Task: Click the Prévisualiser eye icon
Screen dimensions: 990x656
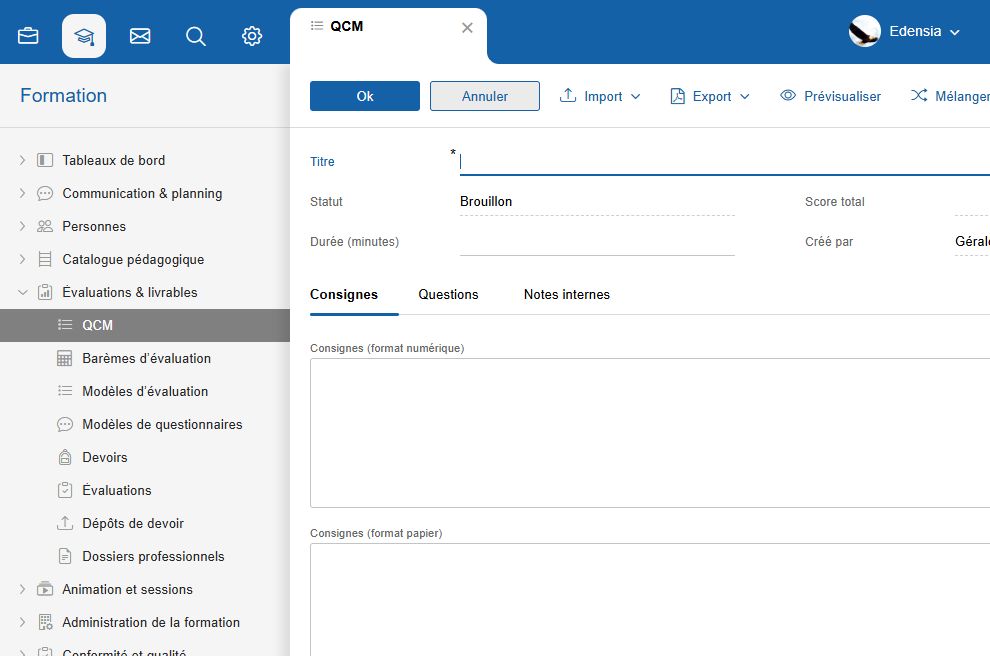Action: pos(788,95)
